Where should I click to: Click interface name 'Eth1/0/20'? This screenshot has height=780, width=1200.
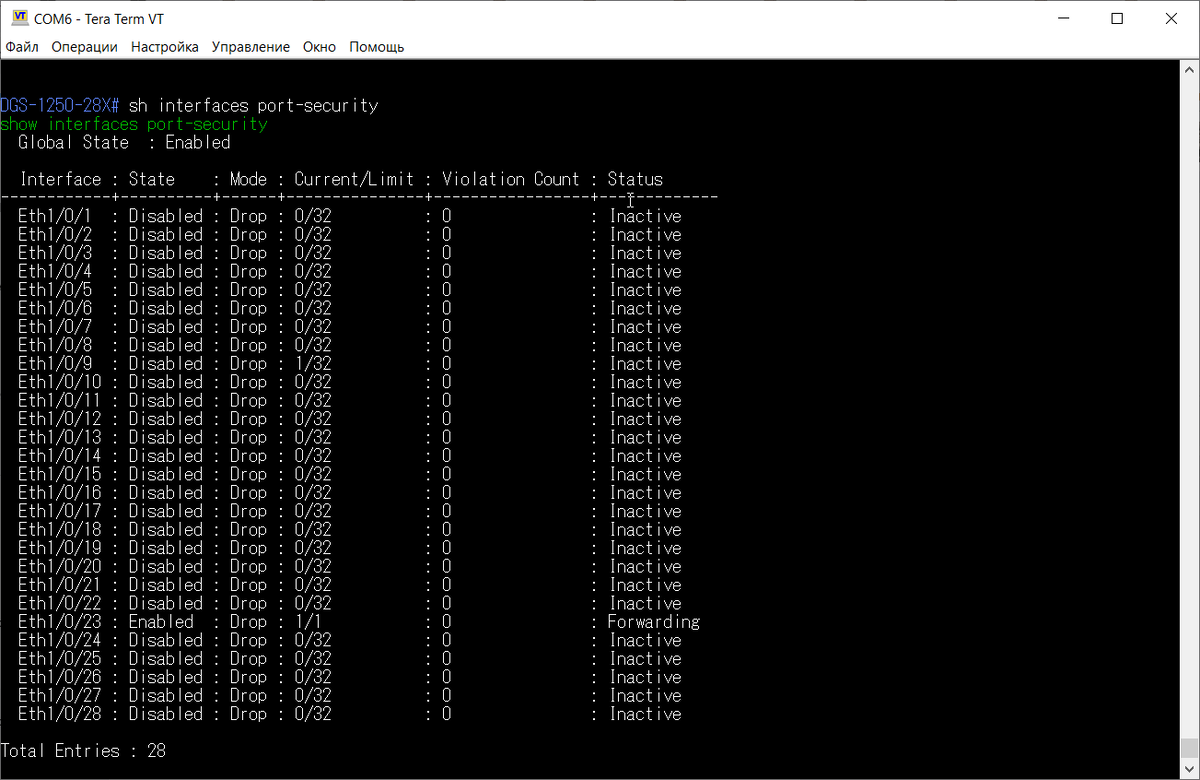pos(60,566)
